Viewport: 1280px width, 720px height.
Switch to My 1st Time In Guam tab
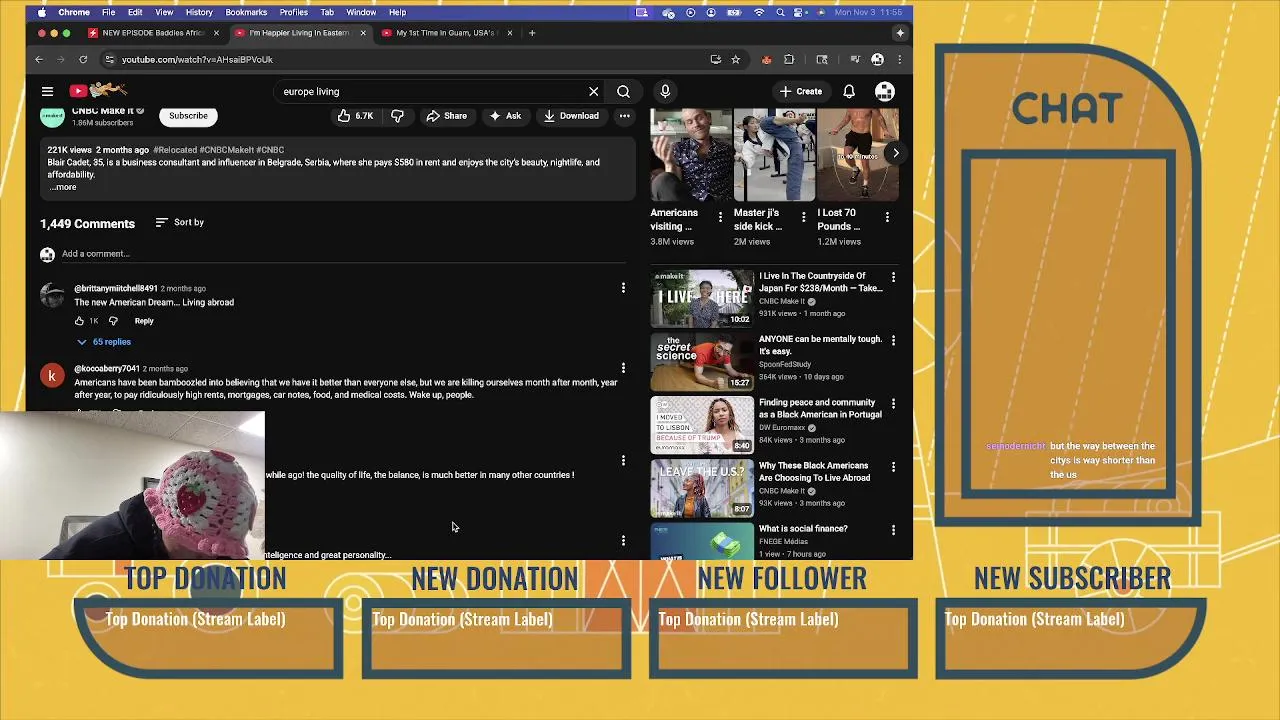(445, 33)
